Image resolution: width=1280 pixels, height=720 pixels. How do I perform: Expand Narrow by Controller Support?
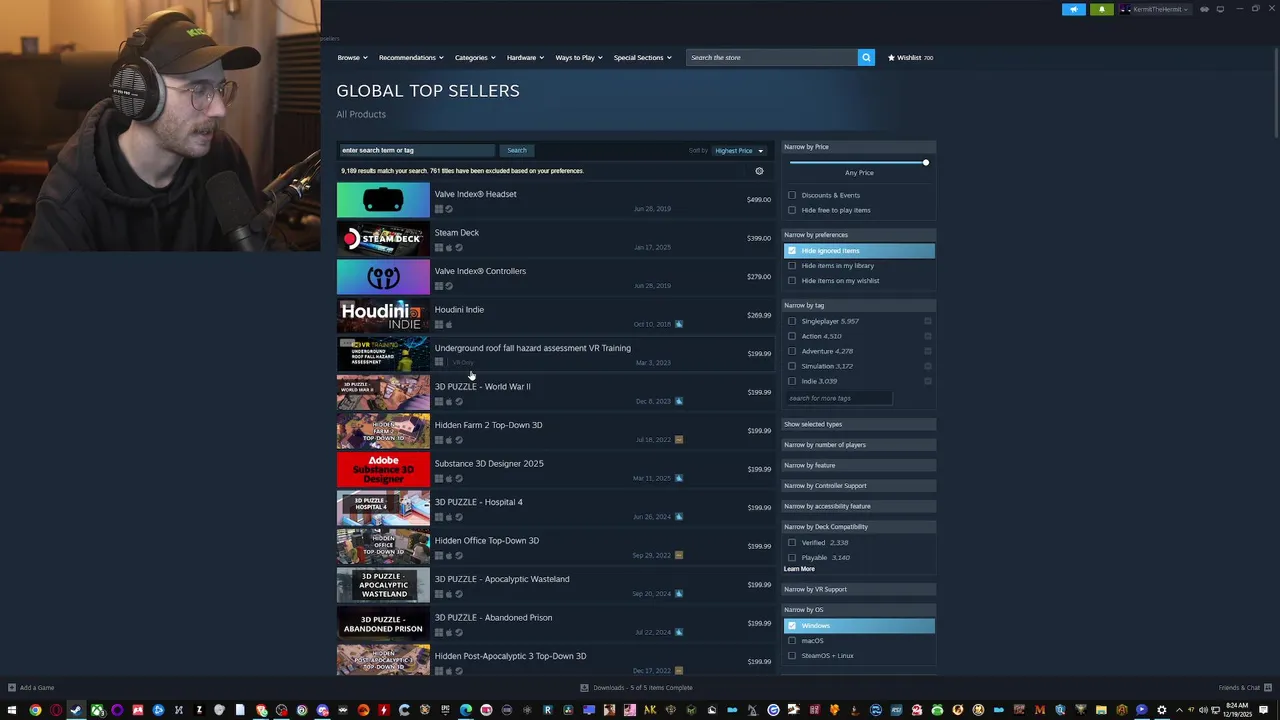859,486
